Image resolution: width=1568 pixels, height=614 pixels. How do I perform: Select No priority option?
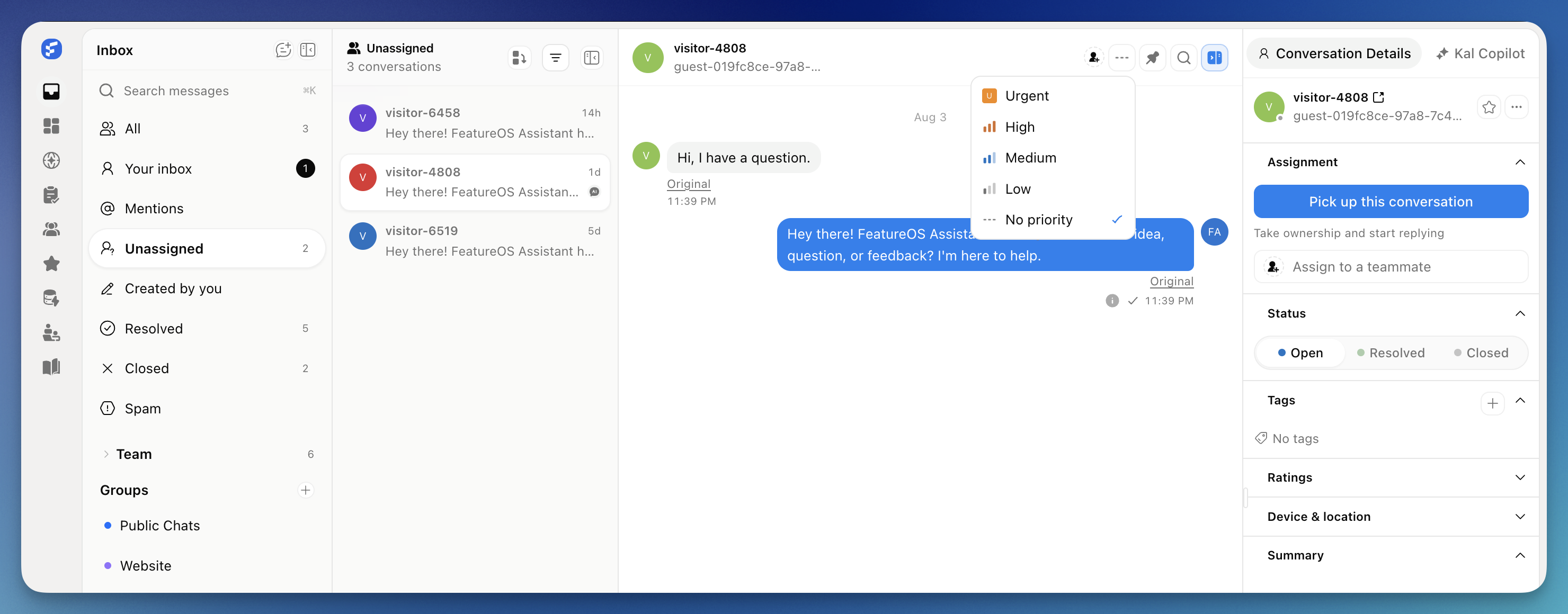1053,220
